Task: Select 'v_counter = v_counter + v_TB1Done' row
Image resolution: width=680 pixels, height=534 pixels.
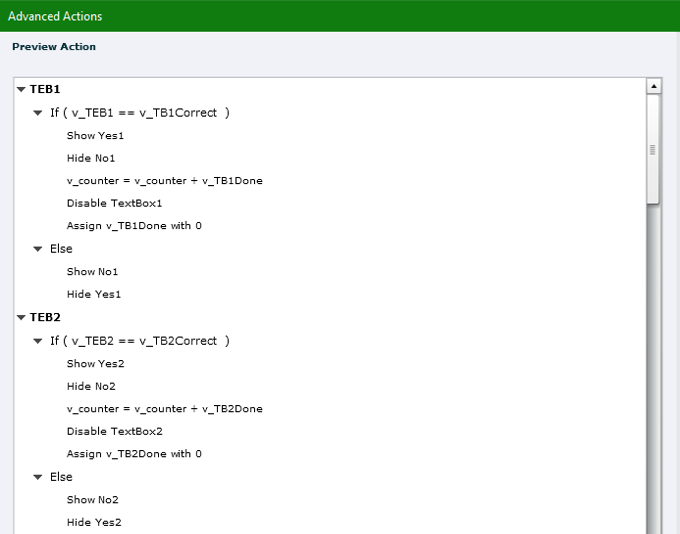Action: pos(165,181)
